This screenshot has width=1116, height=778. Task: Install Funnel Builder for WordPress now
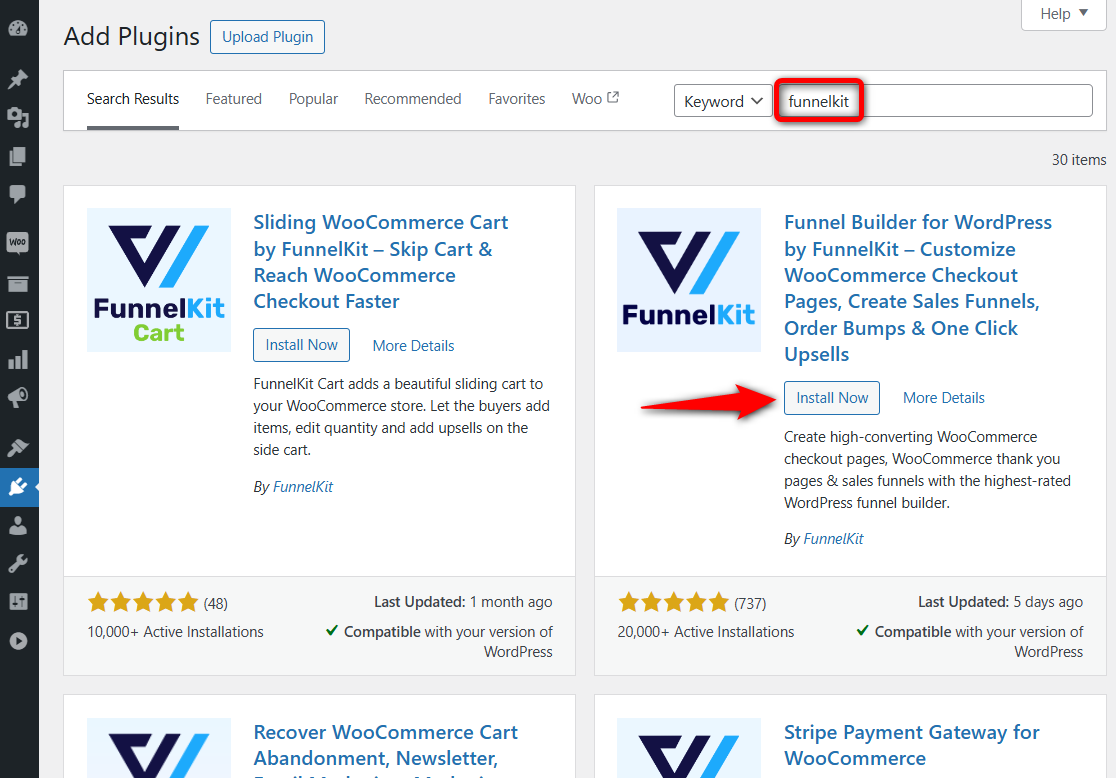click(832, 398)
